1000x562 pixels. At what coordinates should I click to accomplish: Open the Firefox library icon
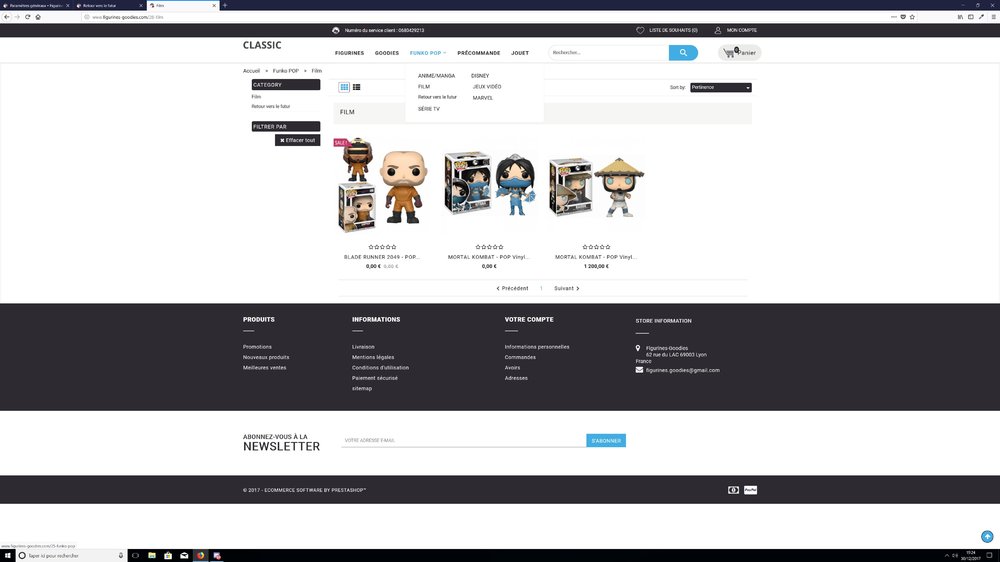[960, 17]
